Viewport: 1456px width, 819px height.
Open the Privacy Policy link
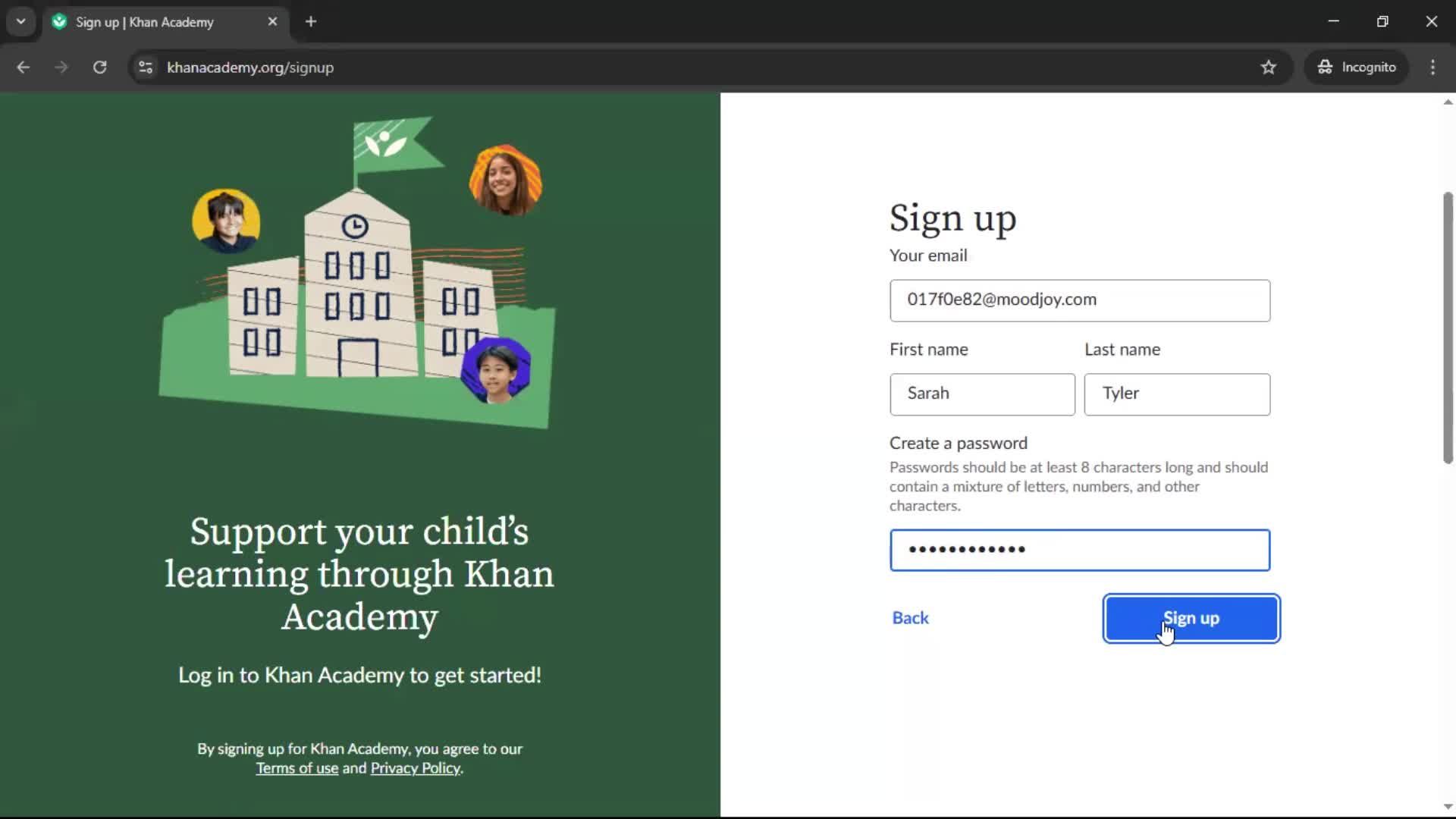tap(415, 768)
